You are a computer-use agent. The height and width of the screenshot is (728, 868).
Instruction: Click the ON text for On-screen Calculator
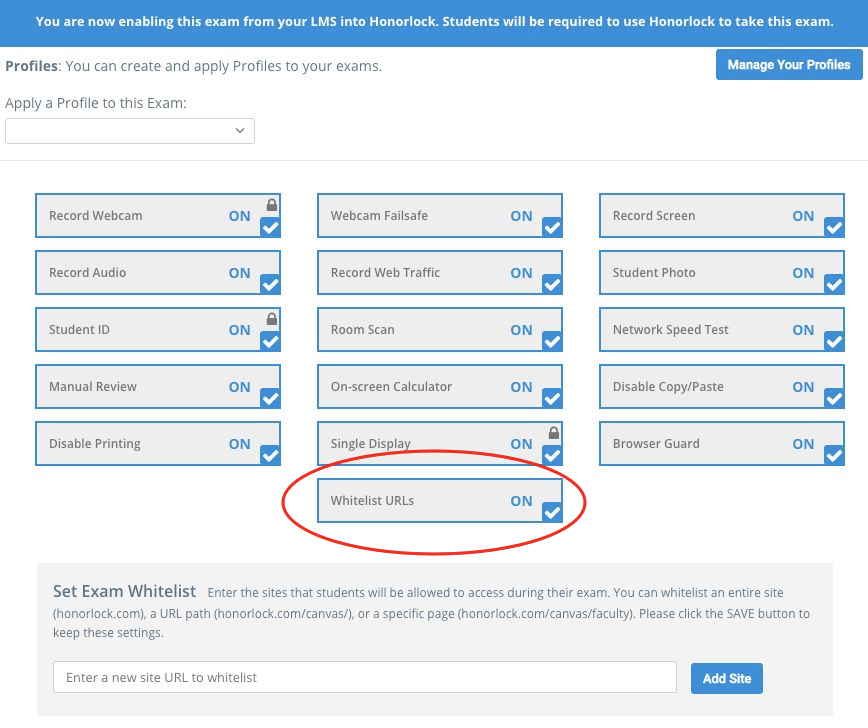coord(521,387)
